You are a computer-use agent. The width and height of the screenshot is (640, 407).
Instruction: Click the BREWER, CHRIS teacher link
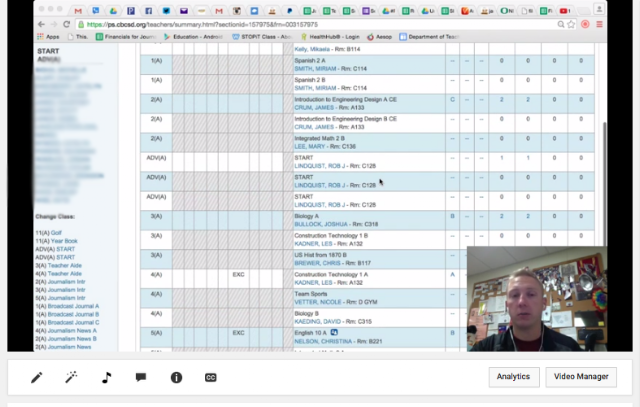click(317, 263)
